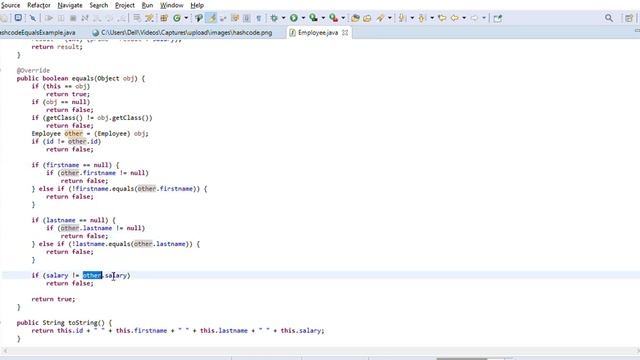Switch to the HashcodeEqualsExample.java tab
This screenshot has width=640, height=360.
pos(38,33)
